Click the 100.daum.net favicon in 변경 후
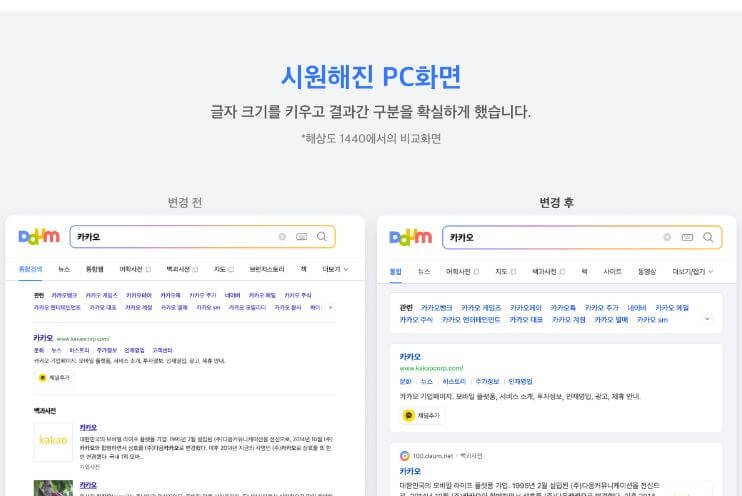This screenshot has width=742, height=496. 405,456
